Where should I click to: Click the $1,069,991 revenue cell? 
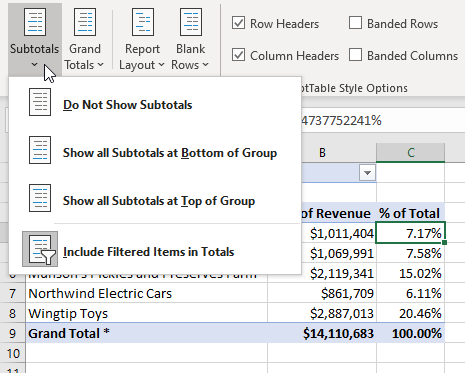coord(339,253)
